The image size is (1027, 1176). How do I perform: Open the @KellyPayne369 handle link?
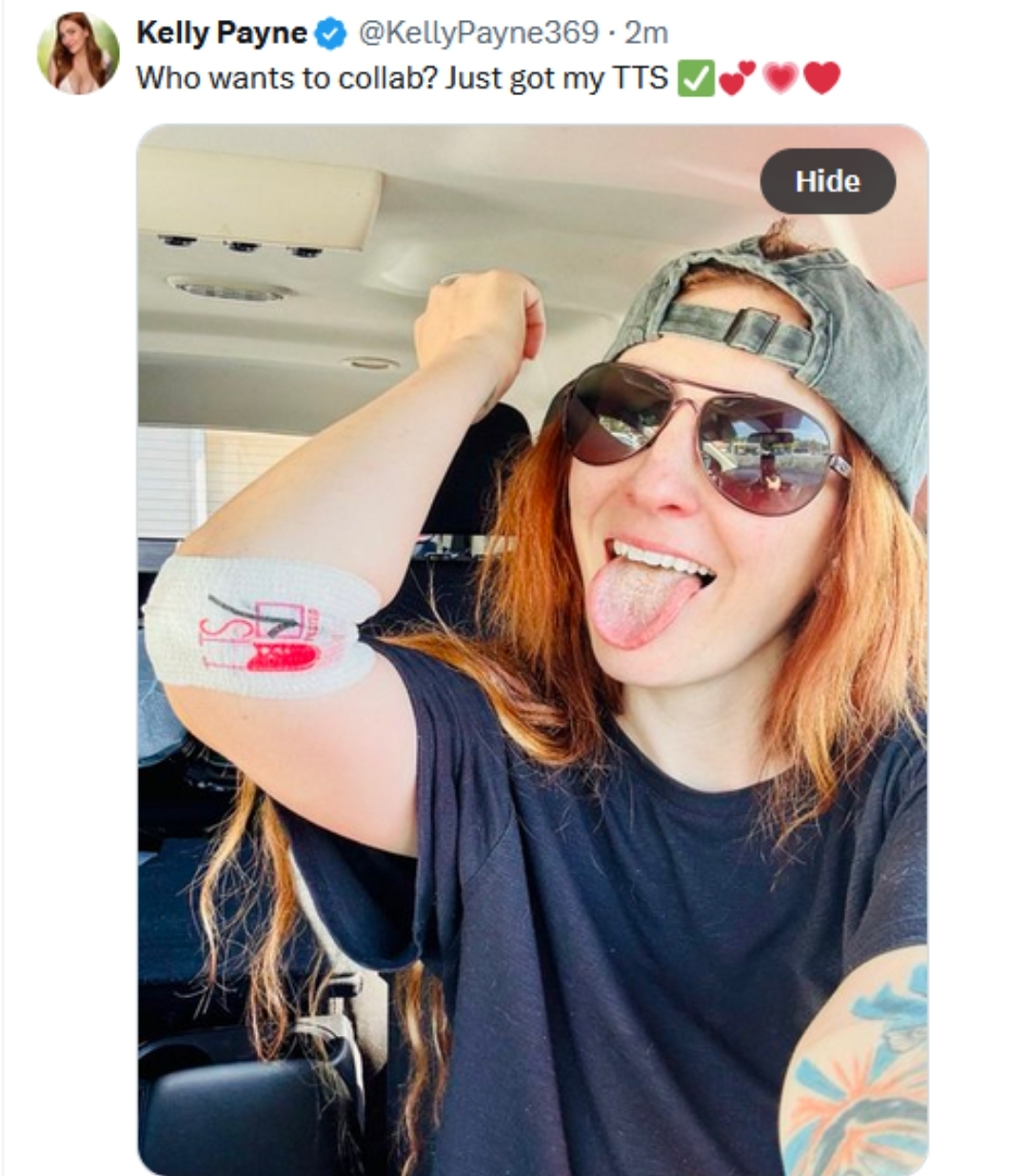[478, 33]
